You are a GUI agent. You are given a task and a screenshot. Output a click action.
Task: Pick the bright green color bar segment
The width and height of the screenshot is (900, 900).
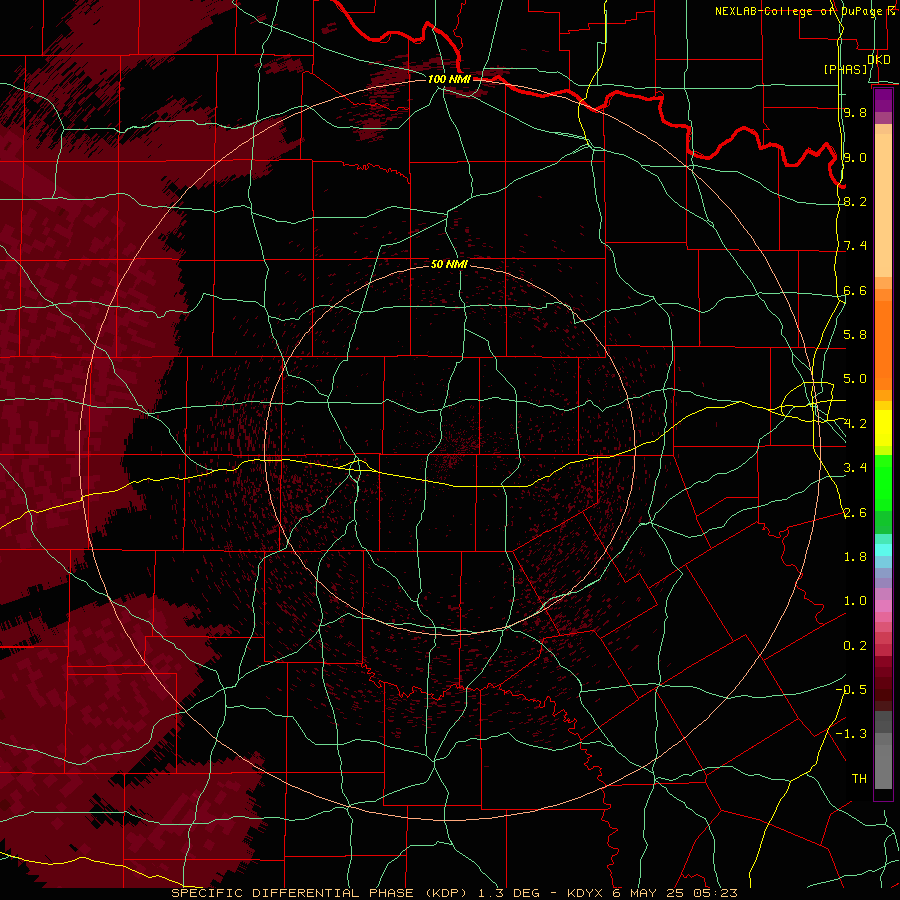pos(883,482)
